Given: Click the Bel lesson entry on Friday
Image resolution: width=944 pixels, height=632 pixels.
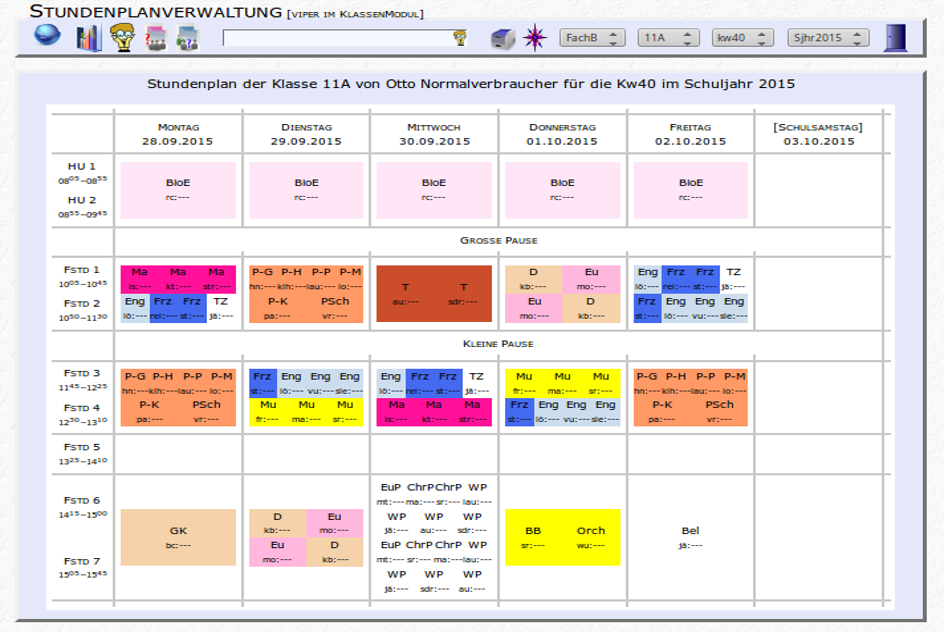Looking at the screenshot, I should [x=690, y=537].
